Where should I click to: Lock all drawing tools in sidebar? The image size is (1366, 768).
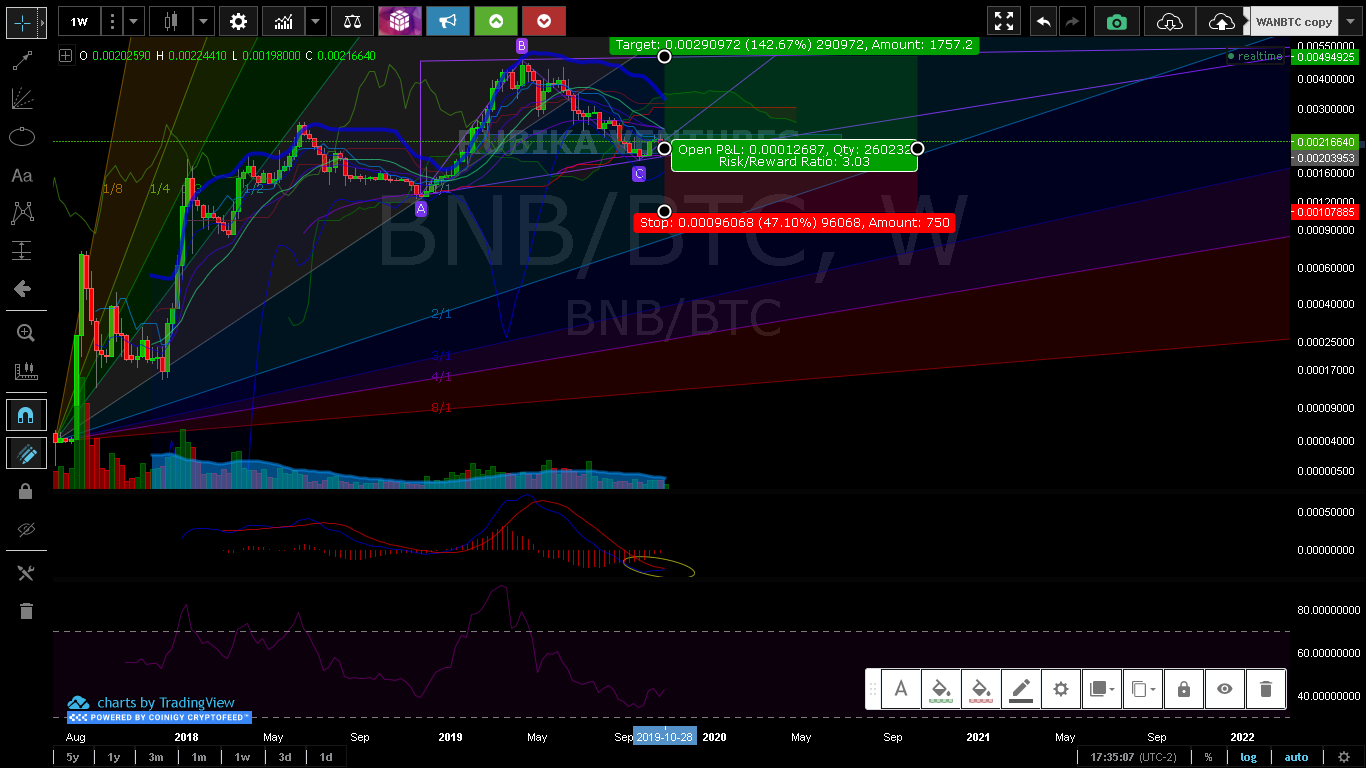(x=26, y=491)
